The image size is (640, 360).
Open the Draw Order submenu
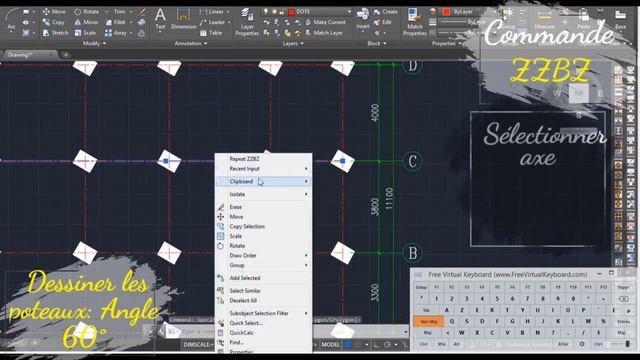[x=264, y=256]
